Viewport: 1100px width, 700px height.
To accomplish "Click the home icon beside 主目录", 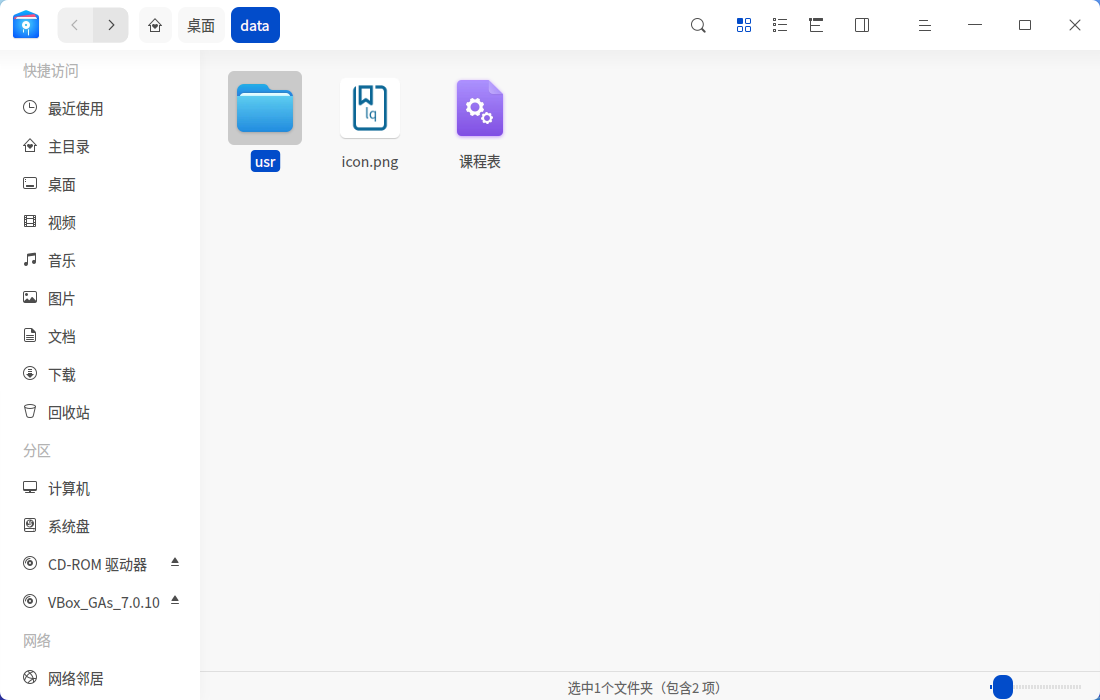I will click(x=29, y=145).
